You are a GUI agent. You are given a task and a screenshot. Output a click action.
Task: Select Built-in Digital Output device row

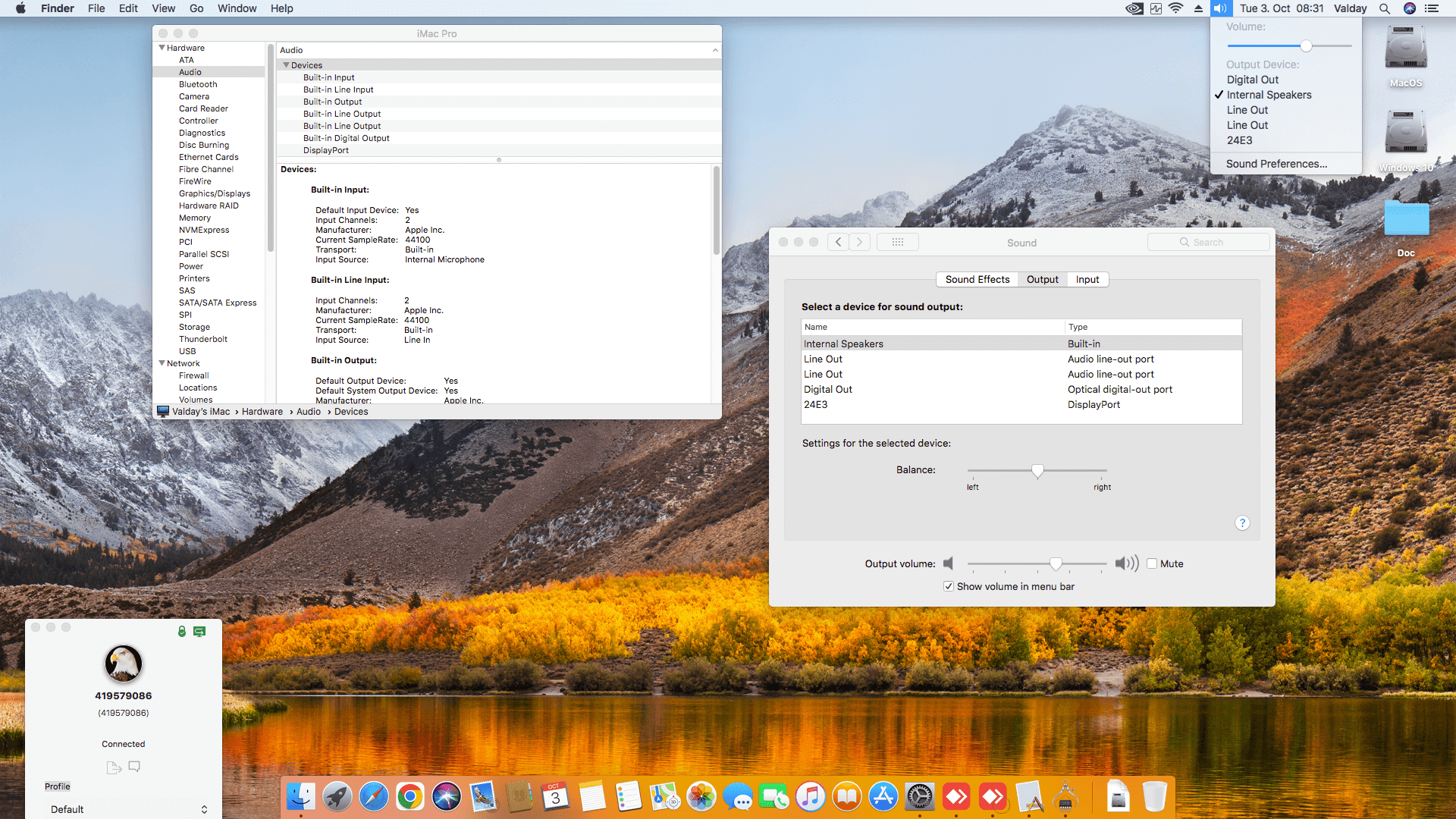tap(499, 138)
